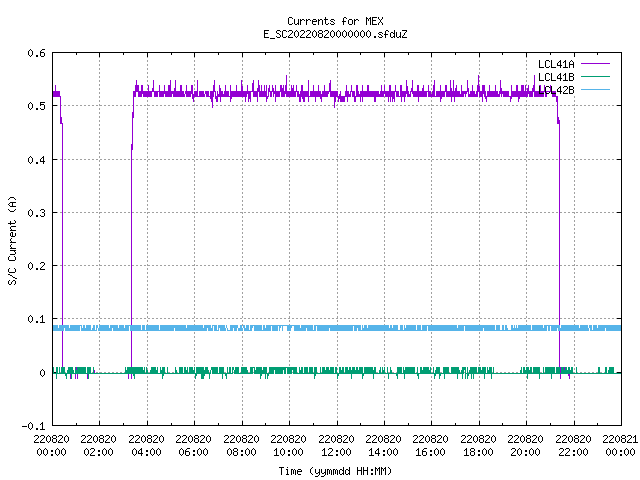Click the y-axis label 'S/C Current (A)'
Image resolution: width=640 pixels, height=480 pixels.
pos(12,240)
